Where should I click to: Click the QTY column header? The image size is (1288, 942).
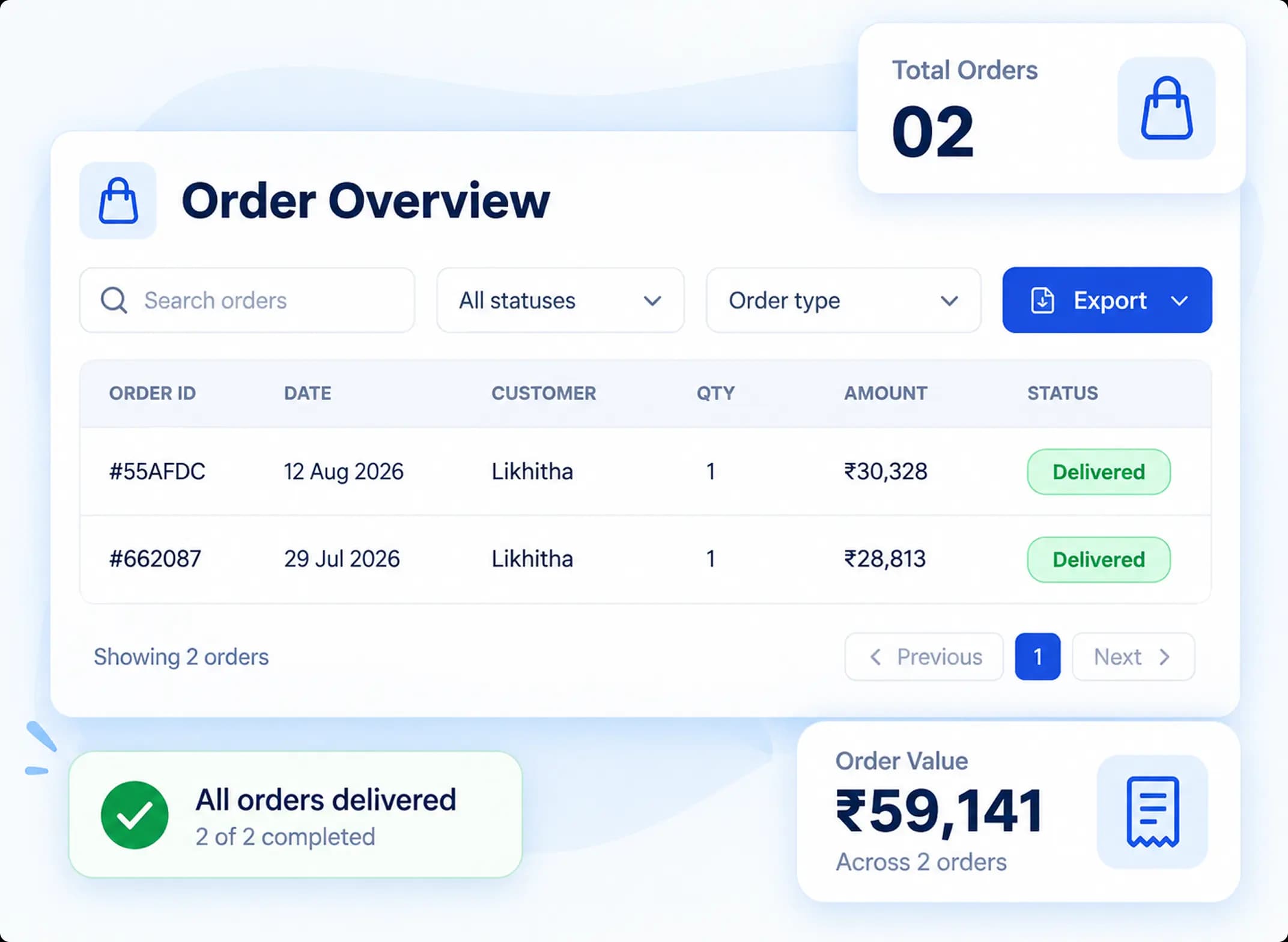coord(715,393)
